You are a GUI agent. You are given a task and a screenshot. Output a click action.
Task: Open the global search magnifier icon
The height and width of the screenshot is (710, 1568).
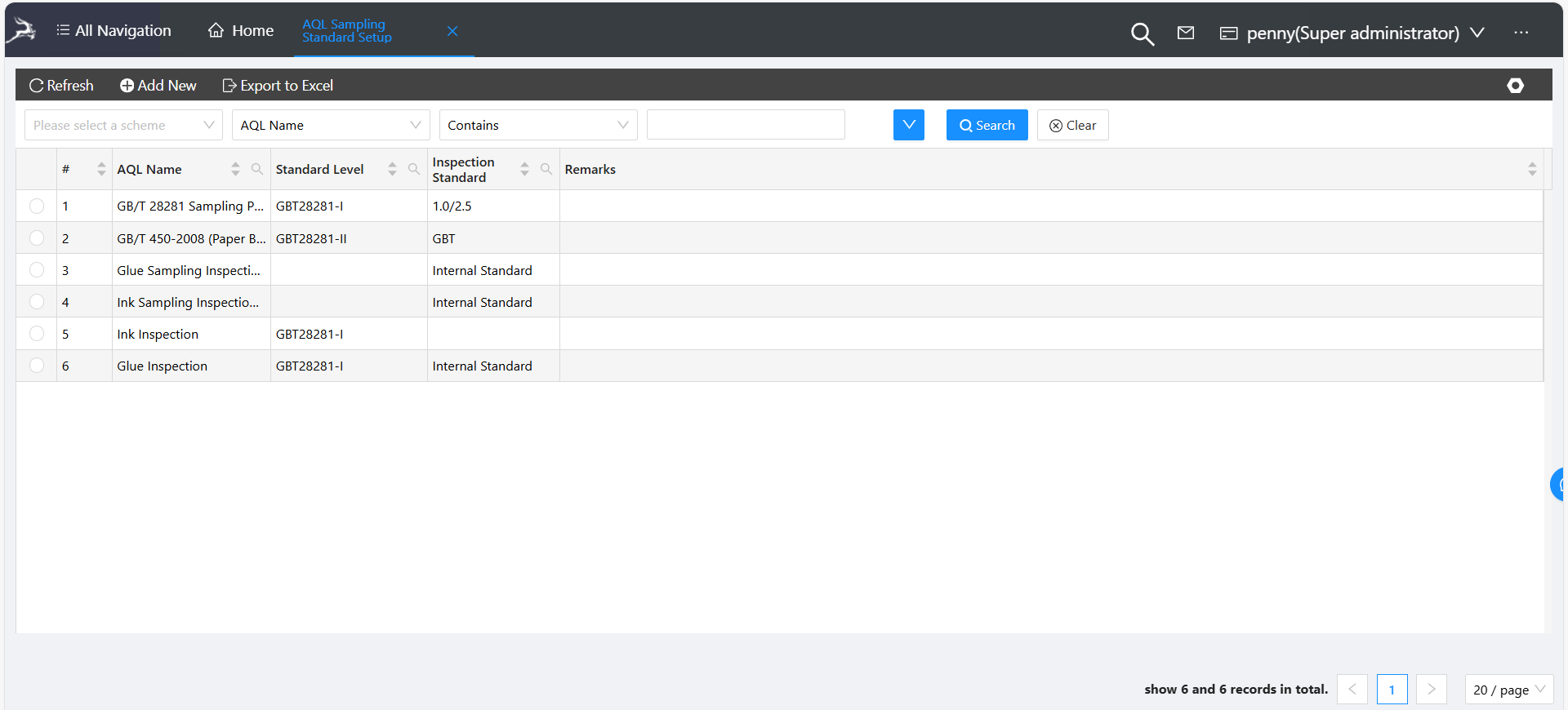(x=1142, y=33)
